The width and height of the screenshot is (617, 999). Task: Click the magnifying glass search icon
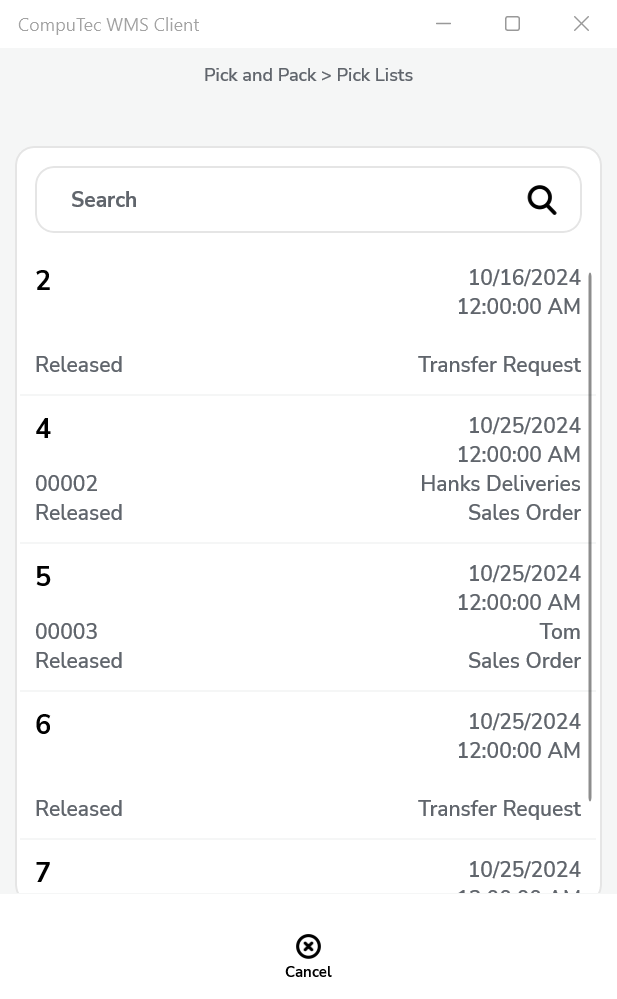pos(541,200)
